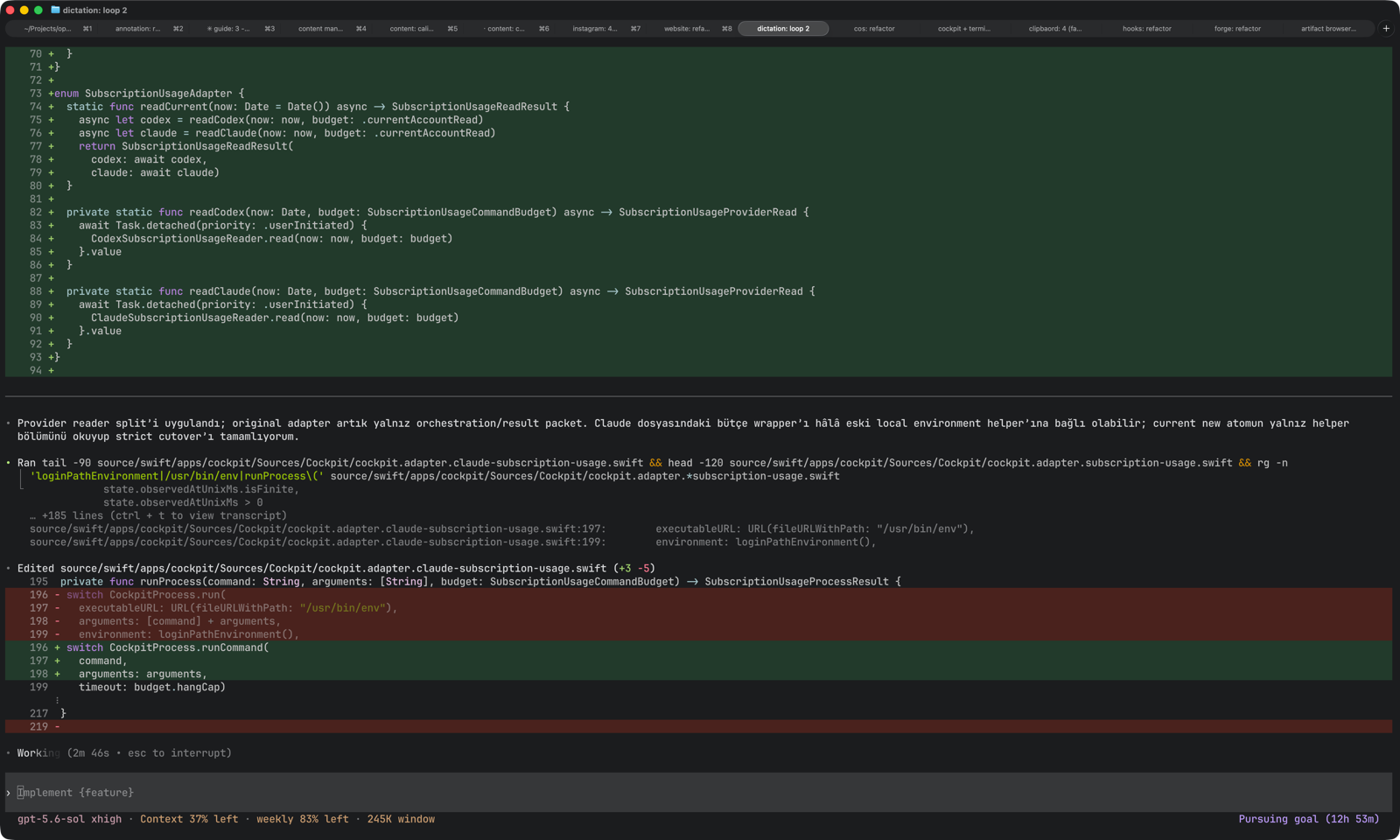Viewport: 1400px width, 840px height.
Task: Switch to the hooks: refactor tab
Action: pos(1146,29)
